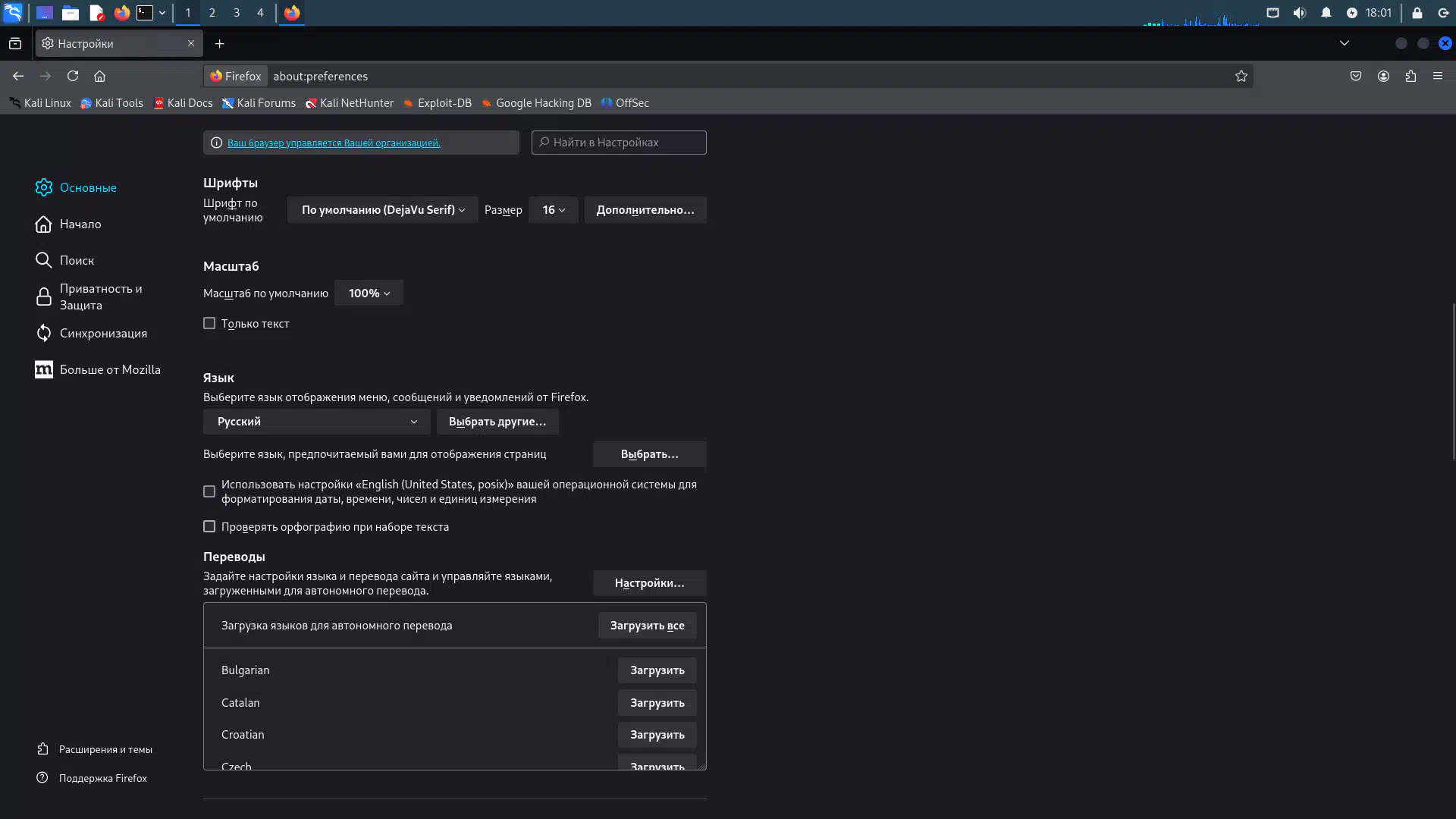Open the Firefox tab overview icon
Screen dimensions: 1456x819
pyautogui.click(x=15, y=44)
